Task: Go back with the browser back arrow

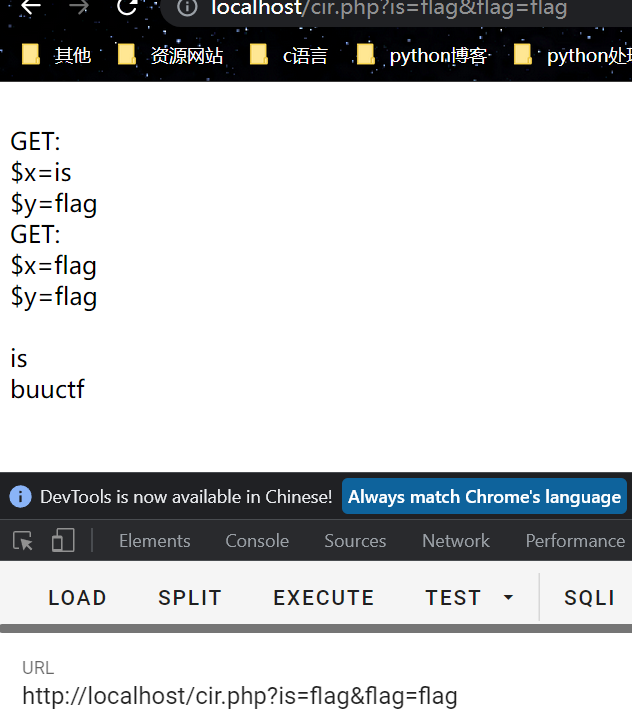Action: click(31, 6)
